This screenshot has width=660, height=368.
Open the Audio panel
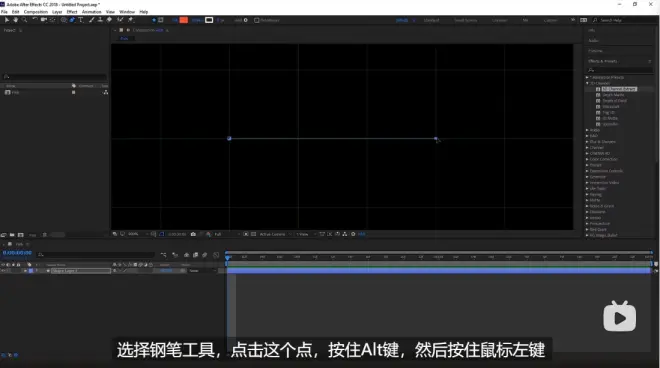[593, 40]
